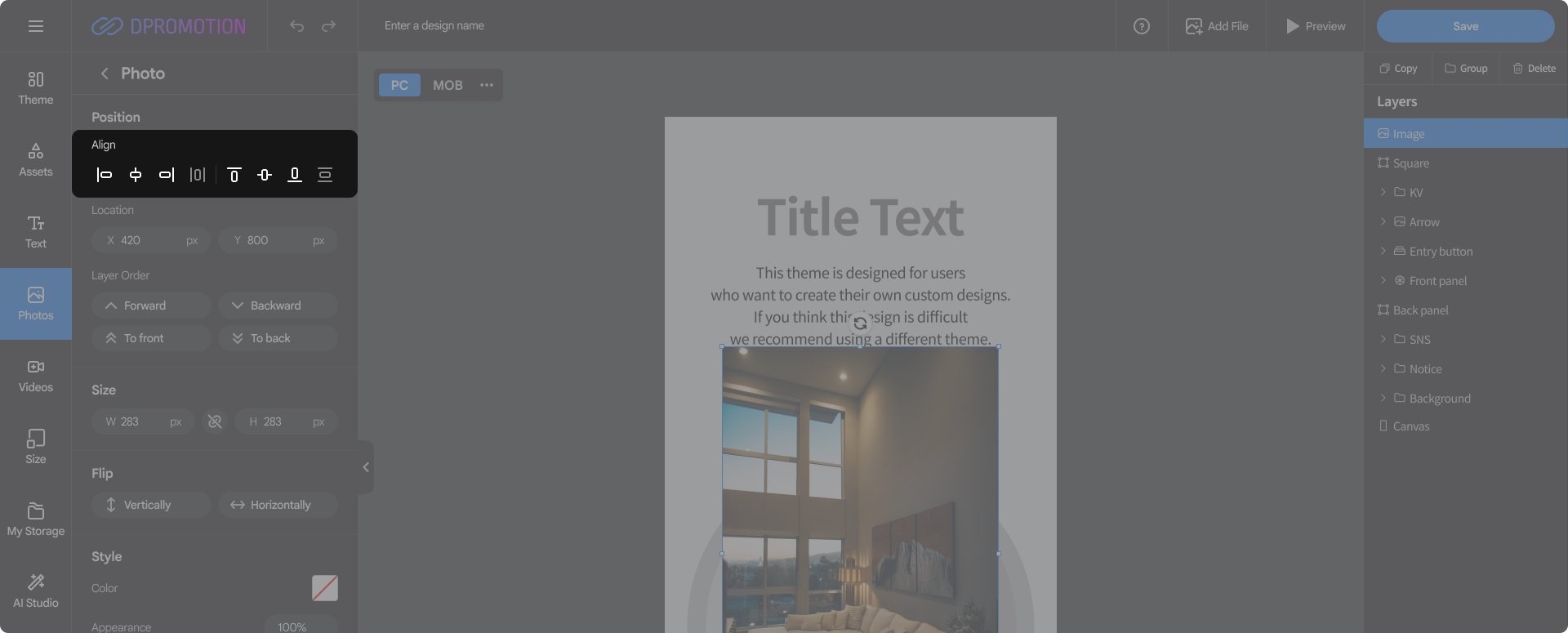This screenshot has width=1568, height=633.
Task: Copy the selected layer
Action: tap(1398, 69)
